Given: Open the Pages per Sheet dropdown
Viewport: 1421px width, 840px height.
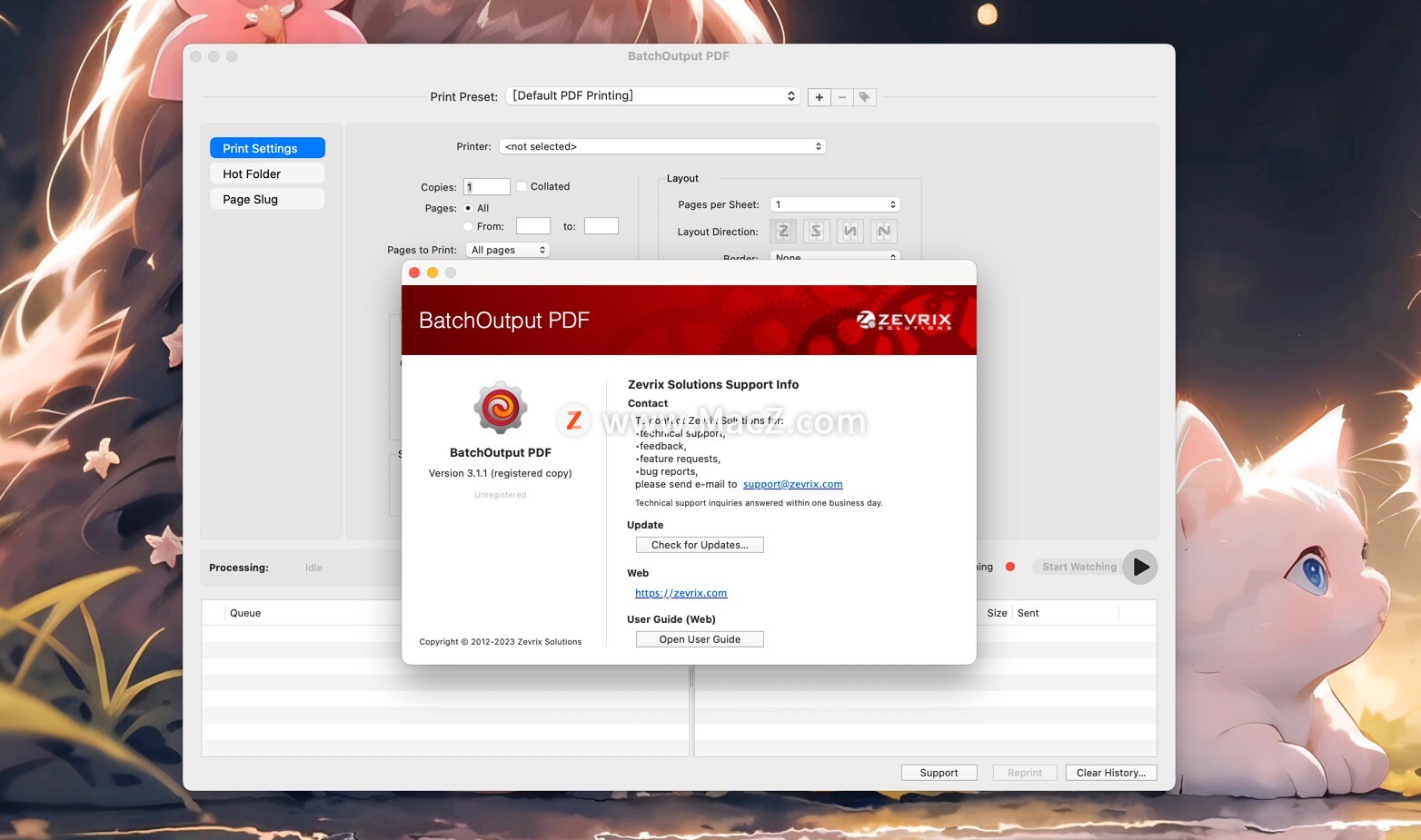Looking at the screenshot, I should click(835, 204).
